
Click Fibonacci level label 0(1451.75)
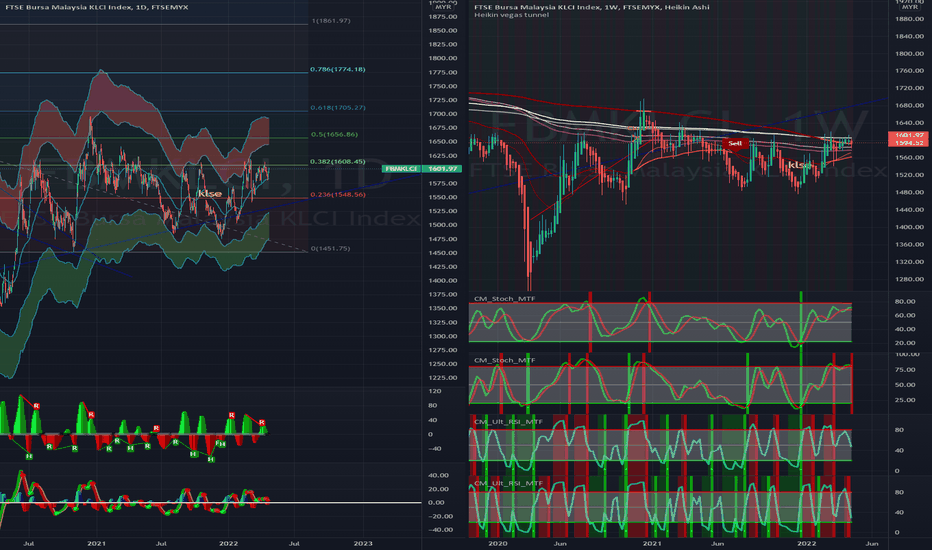330,249
